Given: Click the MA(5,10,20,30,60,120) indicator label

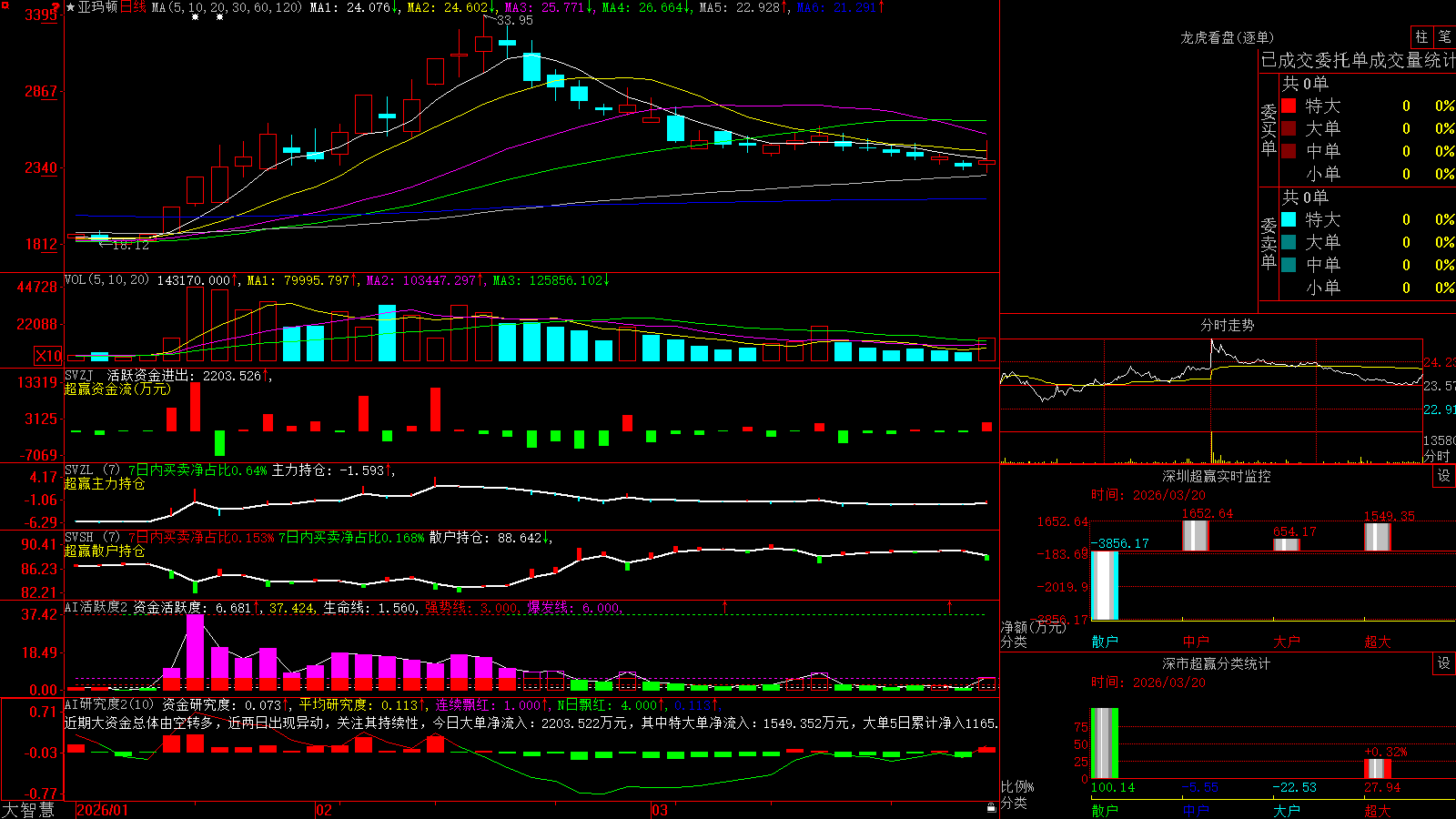Looking at the screenshot, I should (227, 7).
